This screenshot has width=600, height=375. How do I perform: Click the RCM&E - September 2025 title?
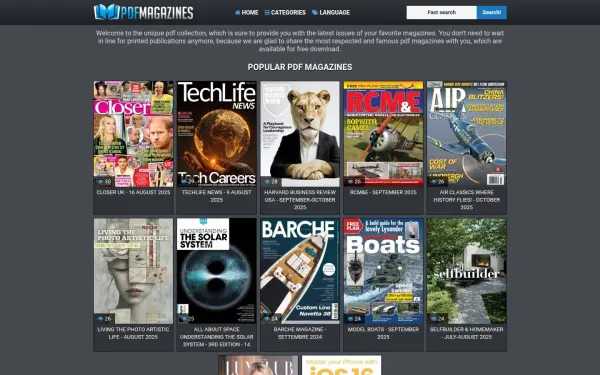(x=383, y=192)
